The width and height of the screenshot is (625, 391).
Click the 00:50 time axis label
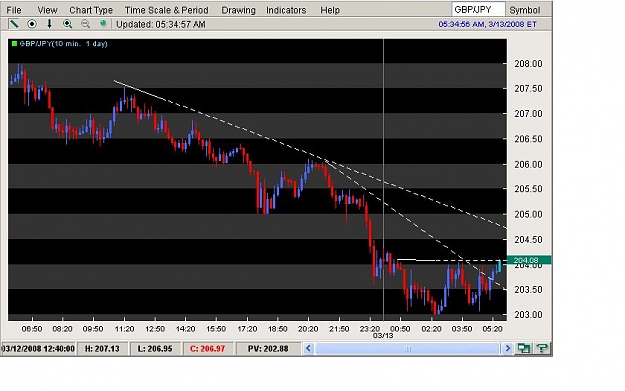400,329
